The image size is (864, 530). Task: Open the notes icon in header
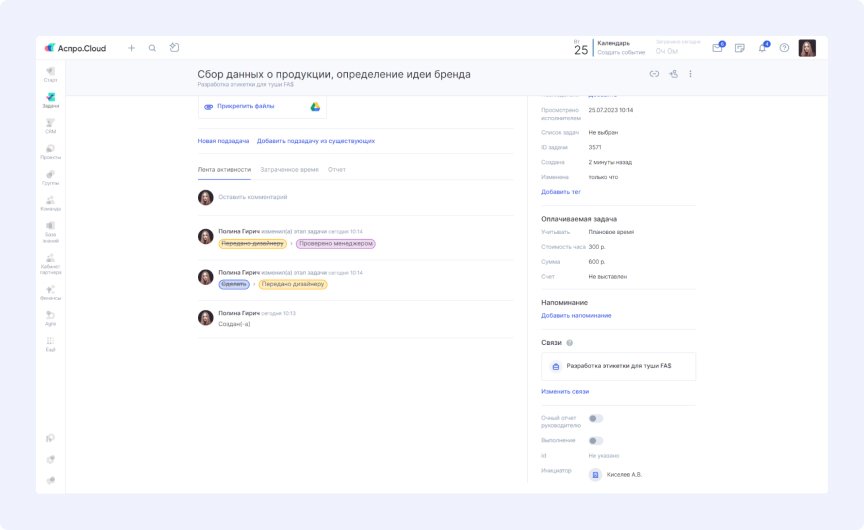click(739, 48)
